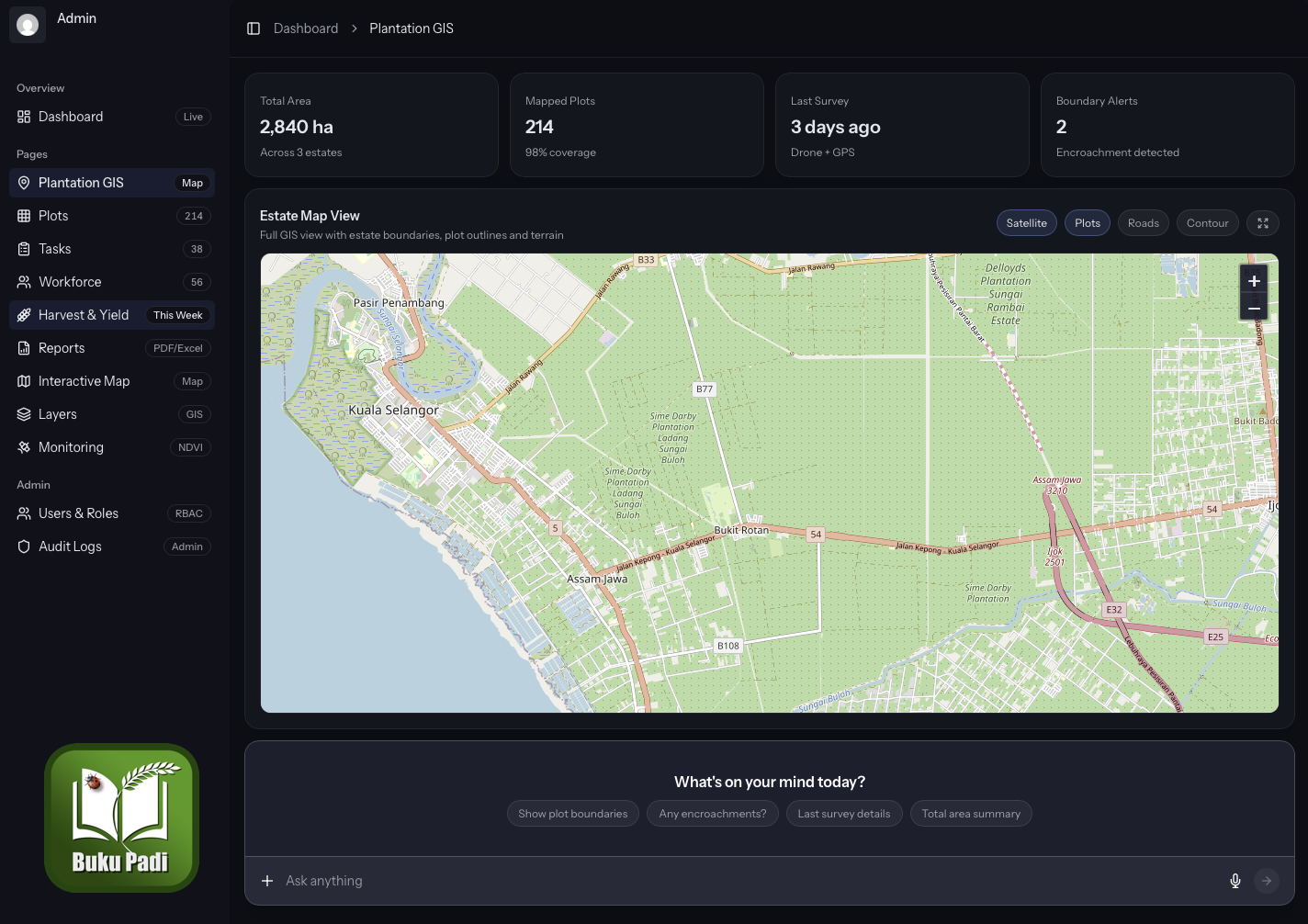Click the GIS badge on Layers row

195,414
